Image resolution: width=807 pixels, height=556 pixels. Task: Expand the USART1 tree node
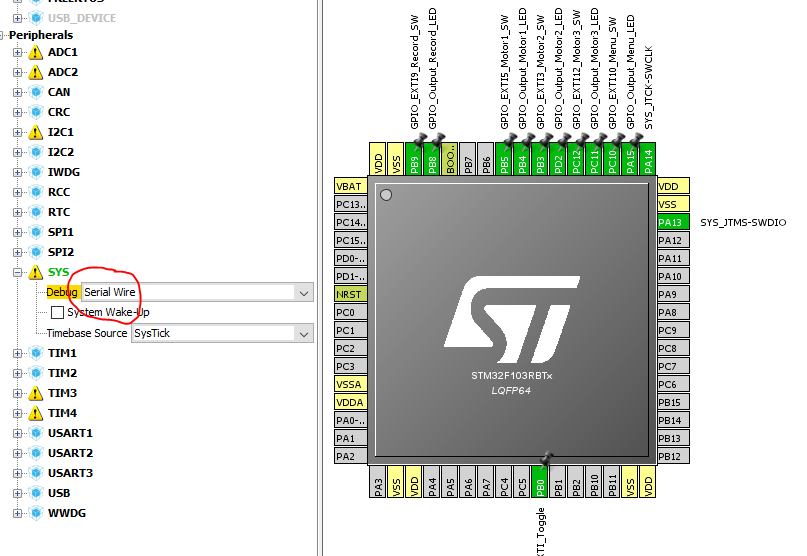[17, 433]
